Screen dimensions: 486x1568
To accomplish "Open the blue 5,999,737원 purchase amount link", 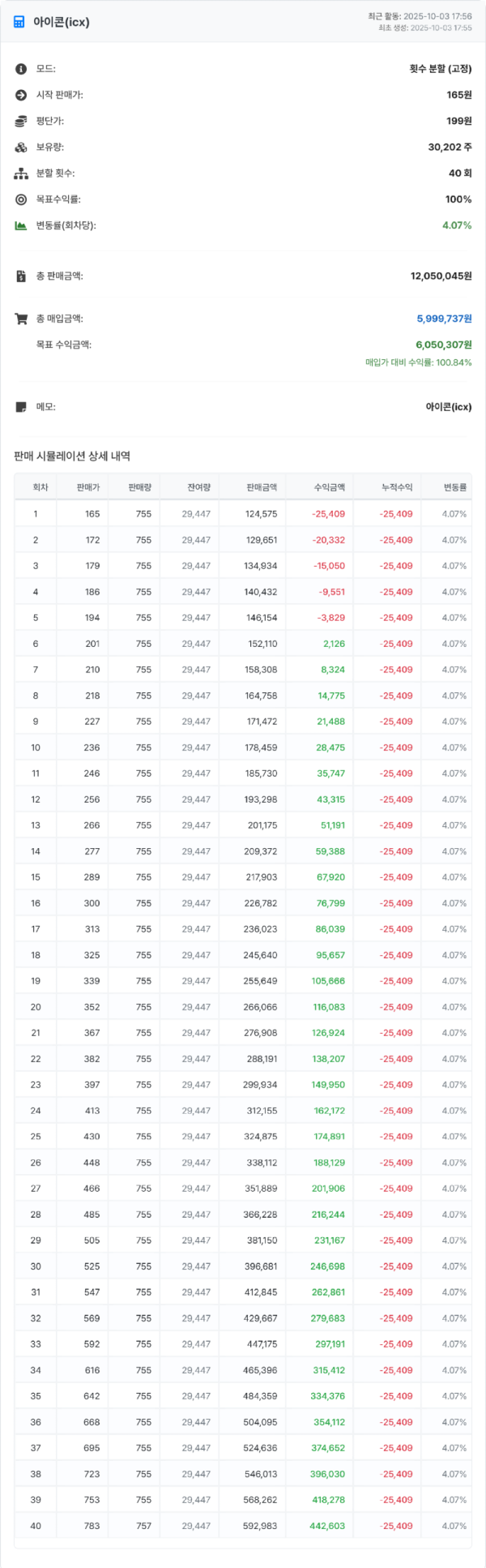I will point(443,320).
